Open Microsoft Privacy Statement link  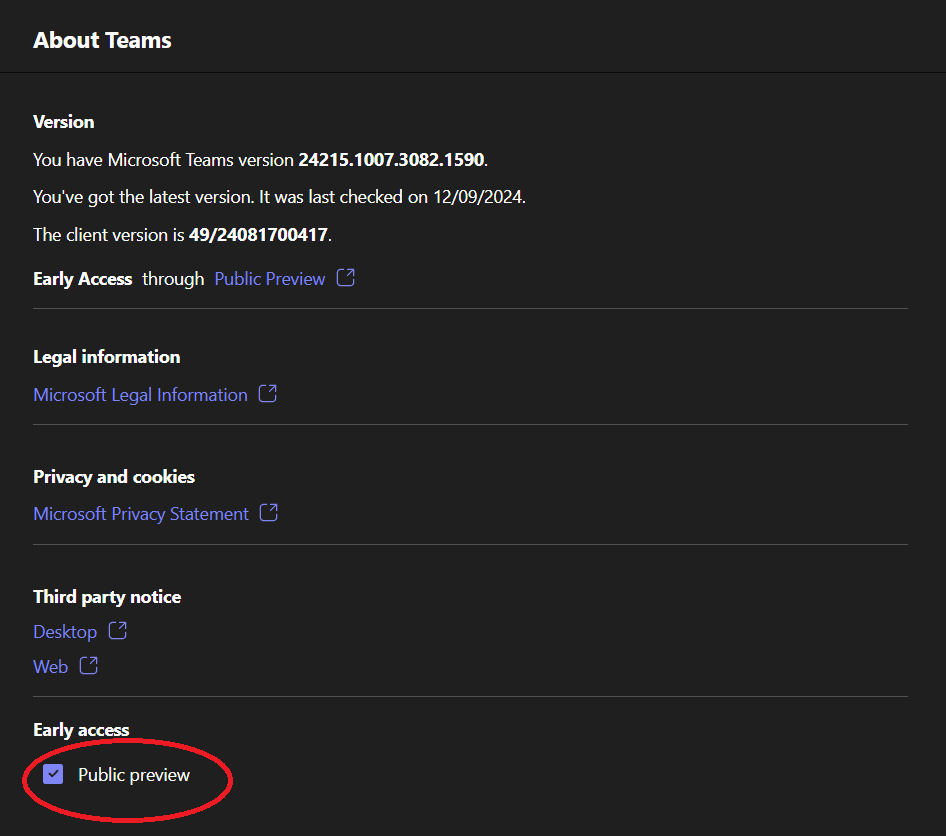(141, 513)
